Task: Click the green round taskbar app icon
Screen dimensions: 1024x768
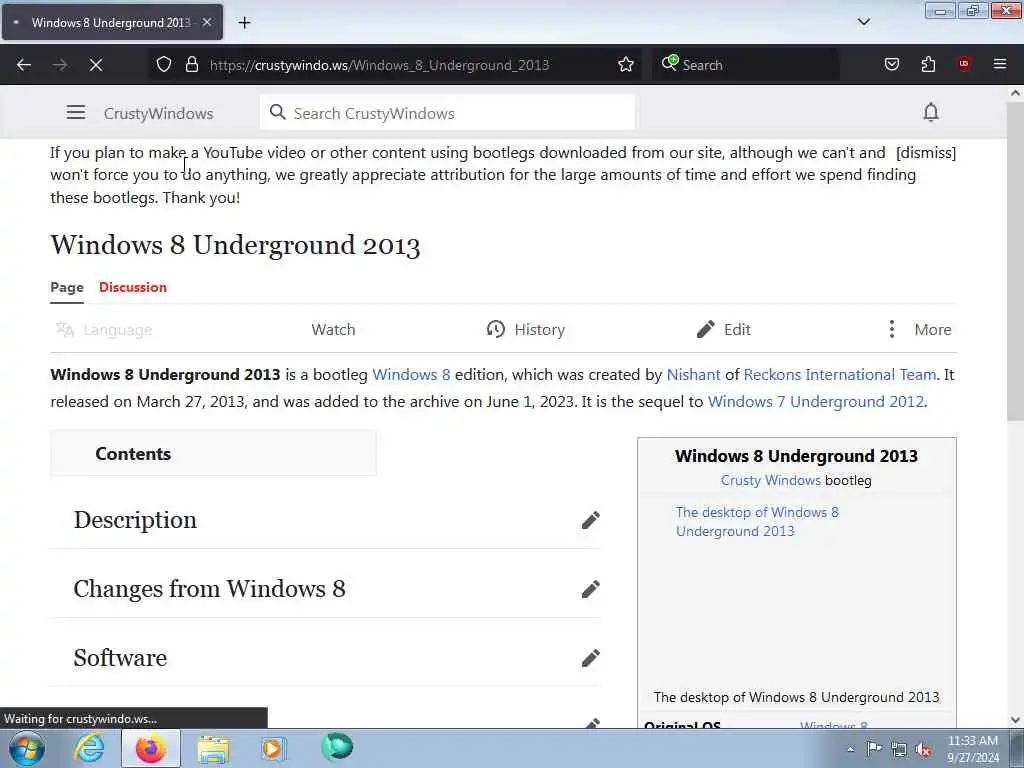Action: [x=337, y=747]
